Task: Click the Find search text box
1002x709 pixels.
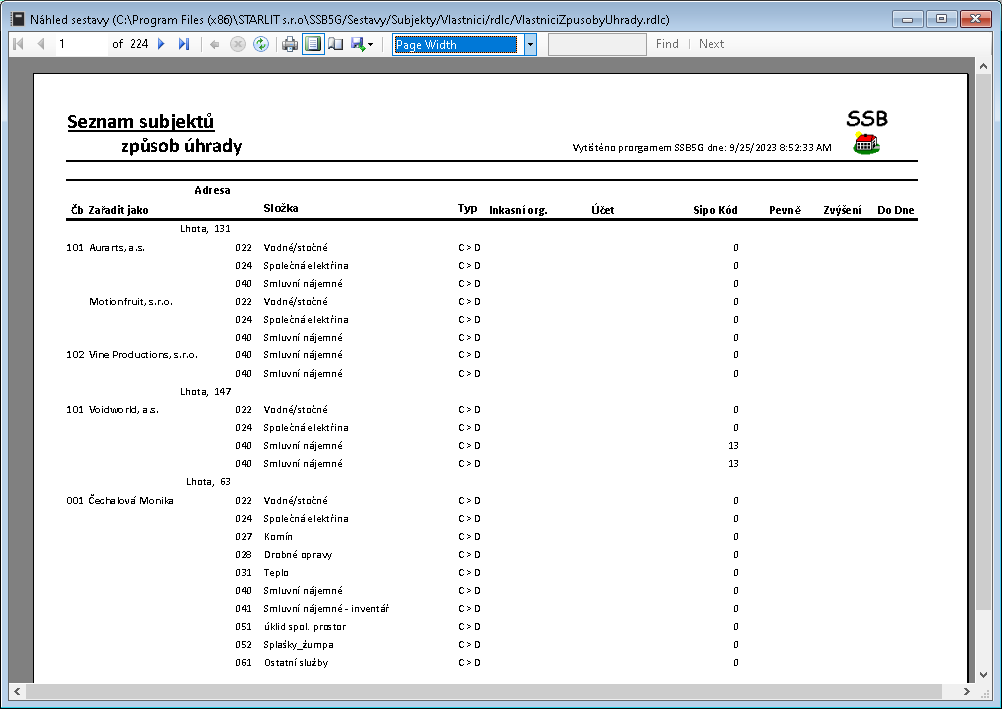Action: point(597,44)
